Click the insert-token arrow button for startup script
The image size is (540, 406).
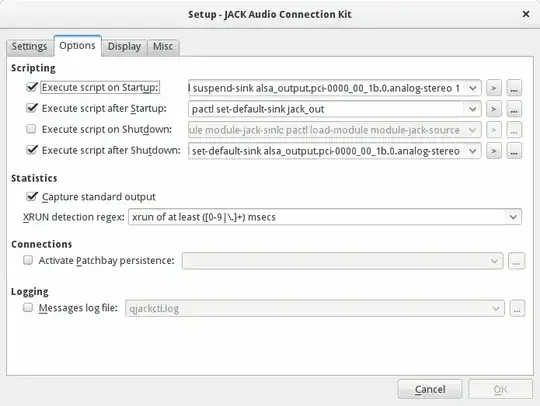click(494, 88)
